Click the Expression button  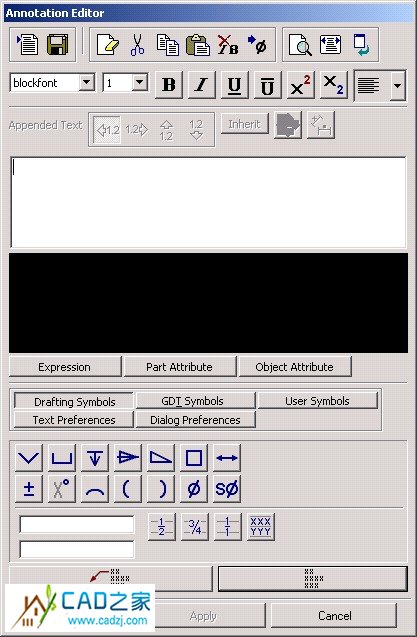point(65,367)
